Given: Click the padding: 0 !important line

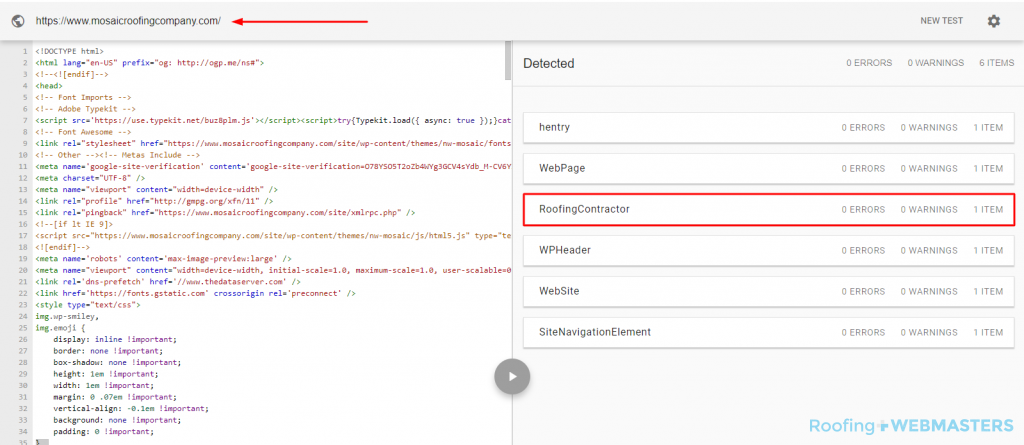Looking at the screenshot, I should click(x=104, y=432).
